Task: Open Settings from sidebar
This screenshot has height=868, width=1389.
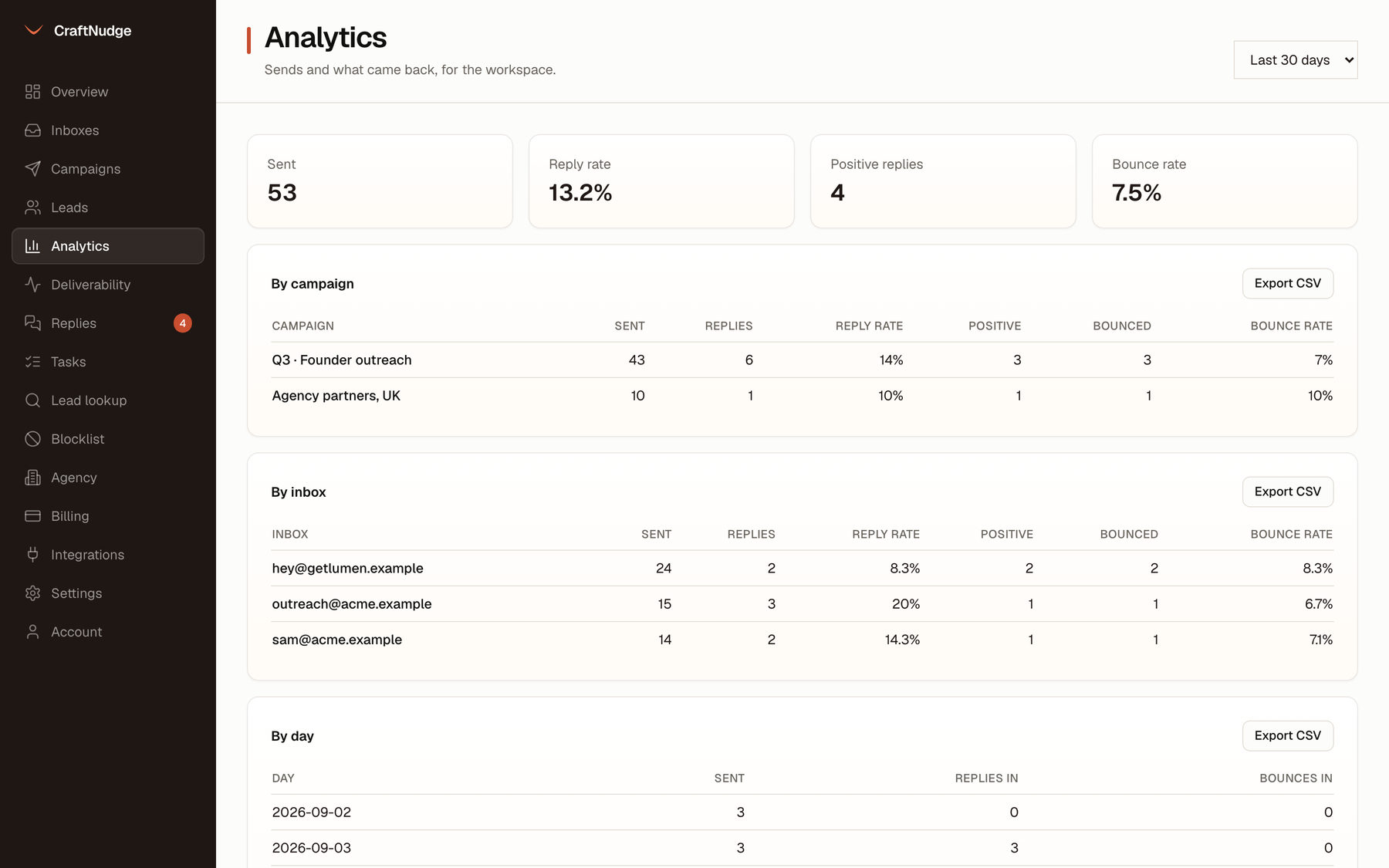Action: (x=108, y=593)
